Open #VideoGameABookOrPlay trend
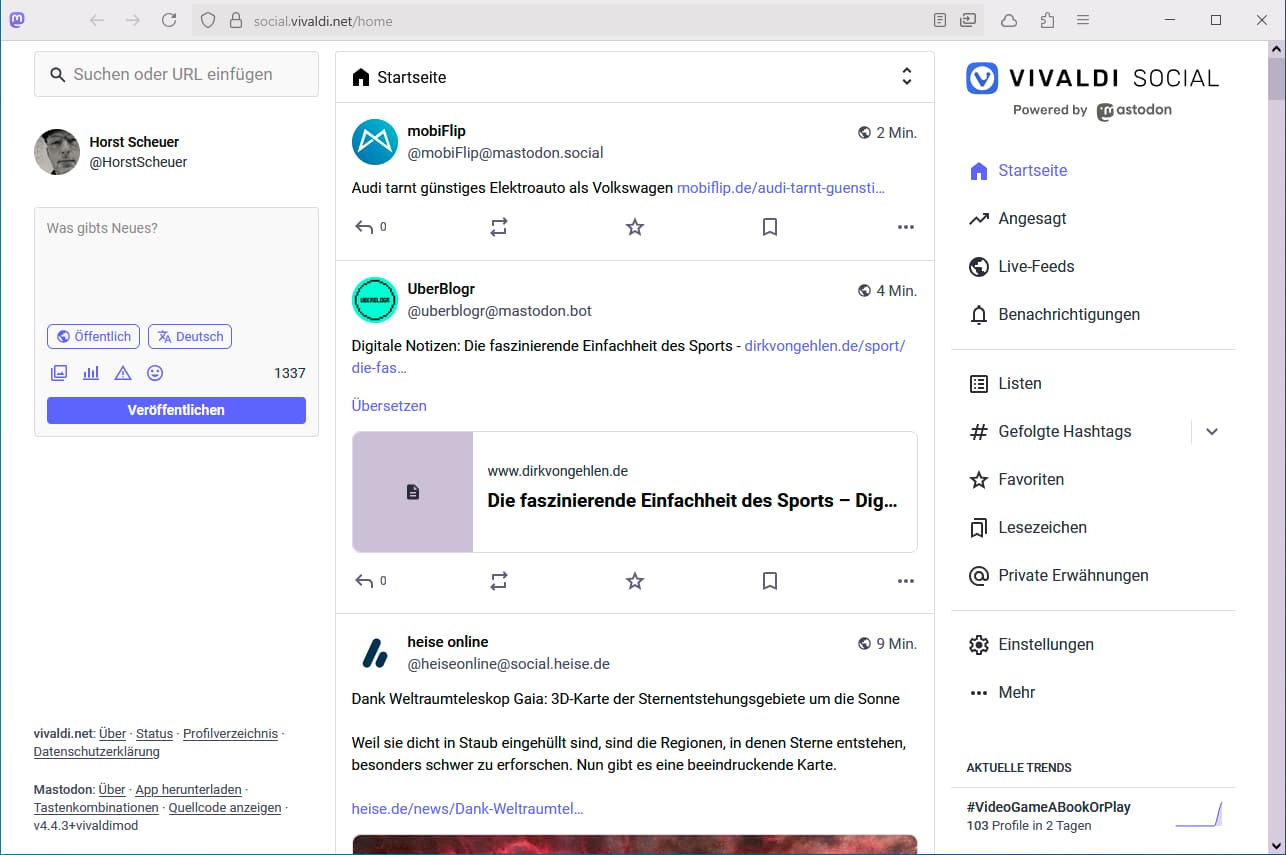This screenshot has width=1286, height=855. tap(1048, 807)
